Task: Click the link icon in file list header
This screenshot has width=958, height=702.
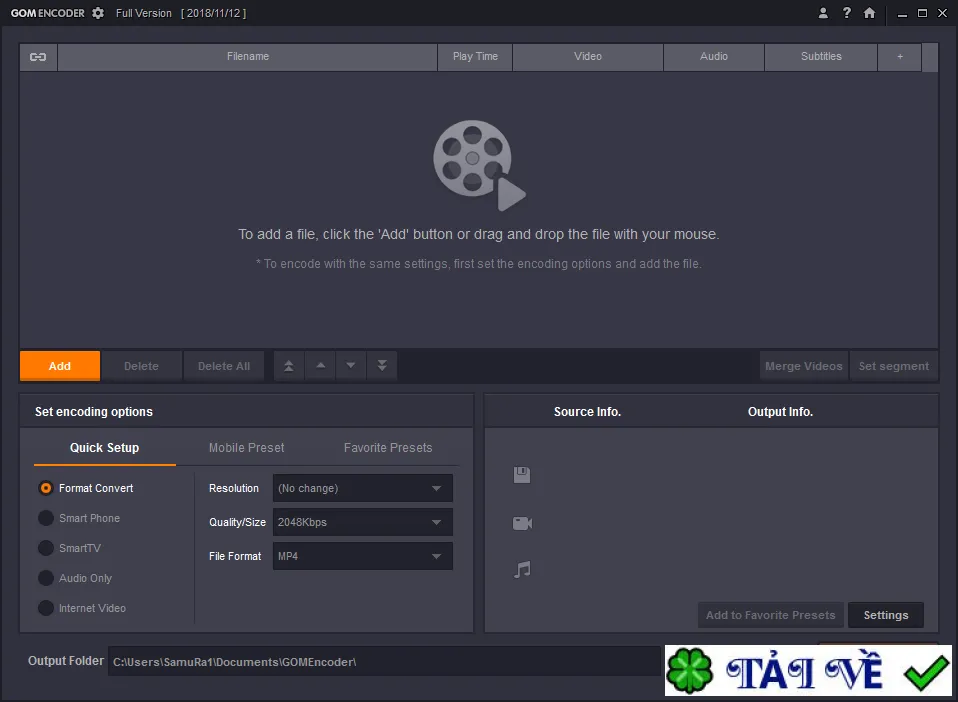Action: point(38,57)
